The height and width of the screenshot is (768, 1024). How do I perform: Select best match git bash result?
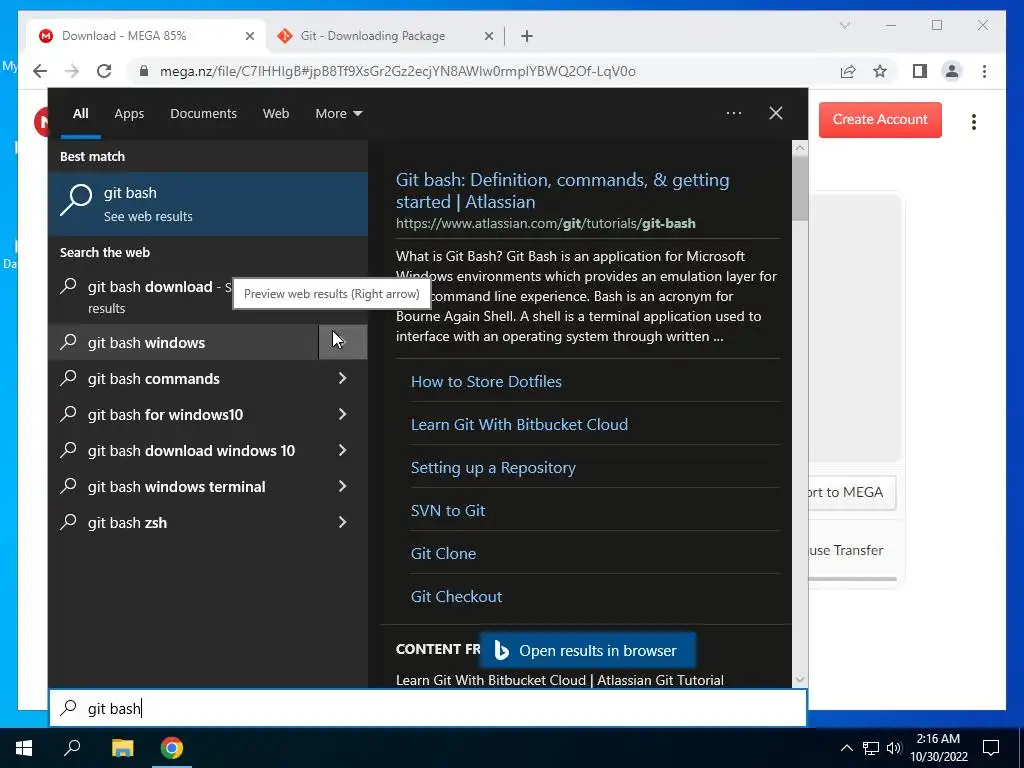[208, 203]
